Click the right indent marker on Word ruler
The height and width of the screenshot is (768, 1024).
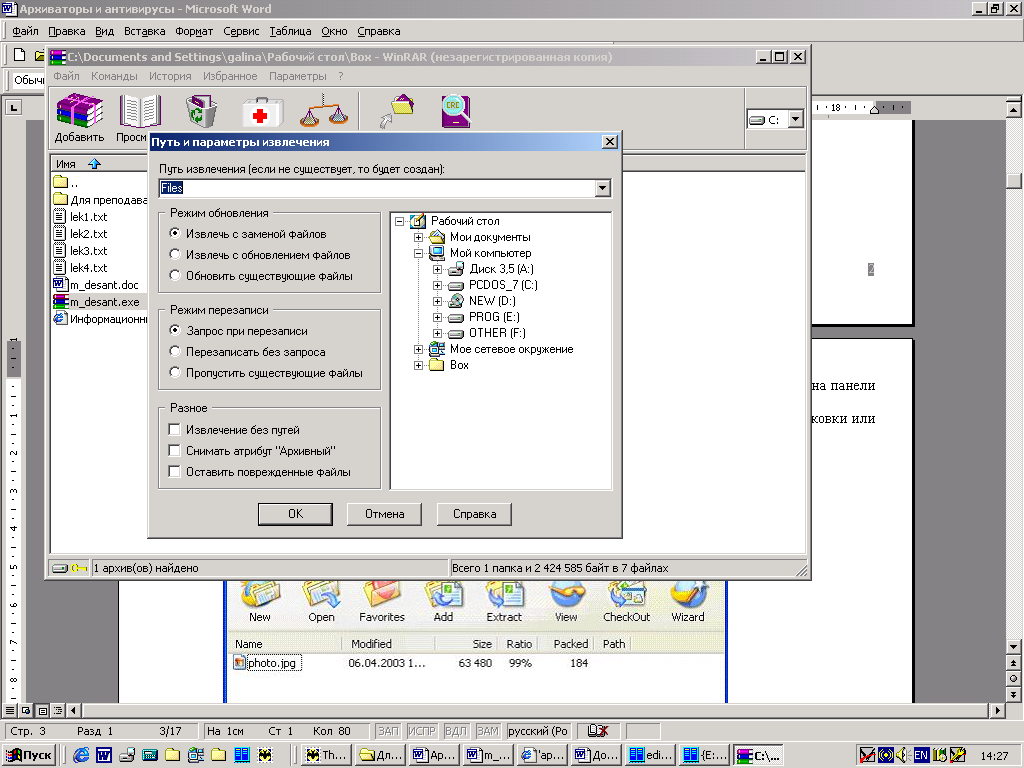874,109
